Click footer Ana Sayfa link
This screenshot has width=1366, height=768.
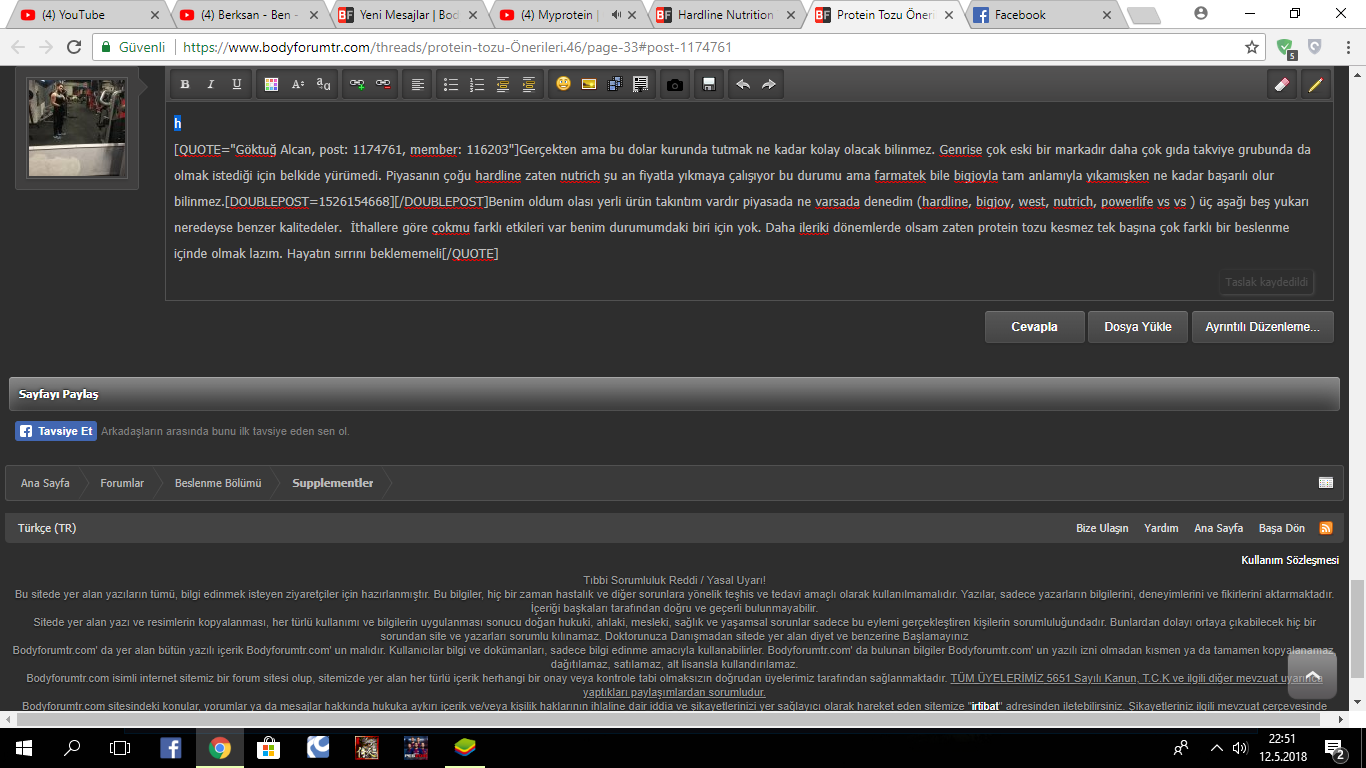(x=1218, y=528)
